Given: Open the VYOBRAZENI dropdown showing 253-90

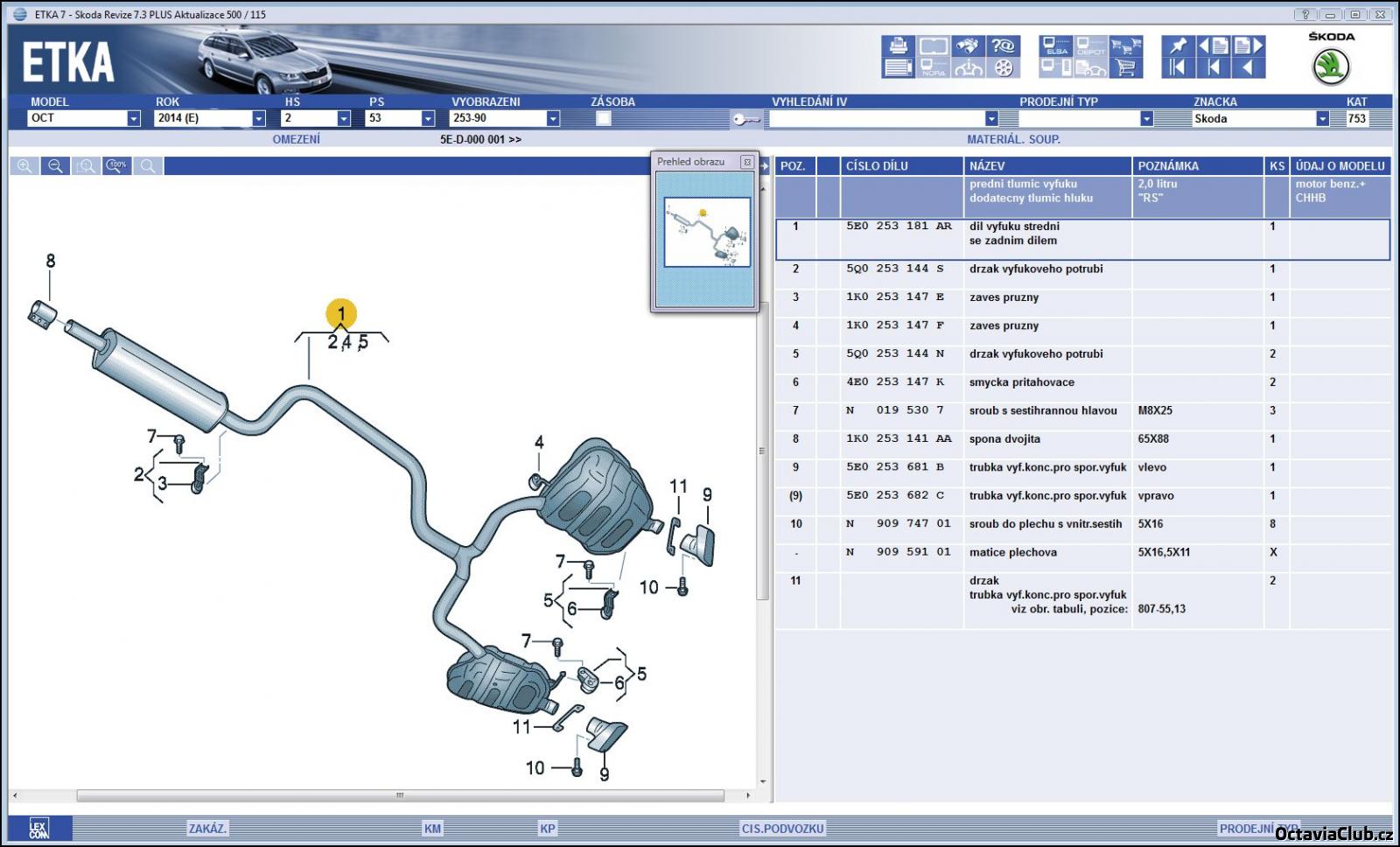Looking at the screenshot, I should (x=553, y=119).
